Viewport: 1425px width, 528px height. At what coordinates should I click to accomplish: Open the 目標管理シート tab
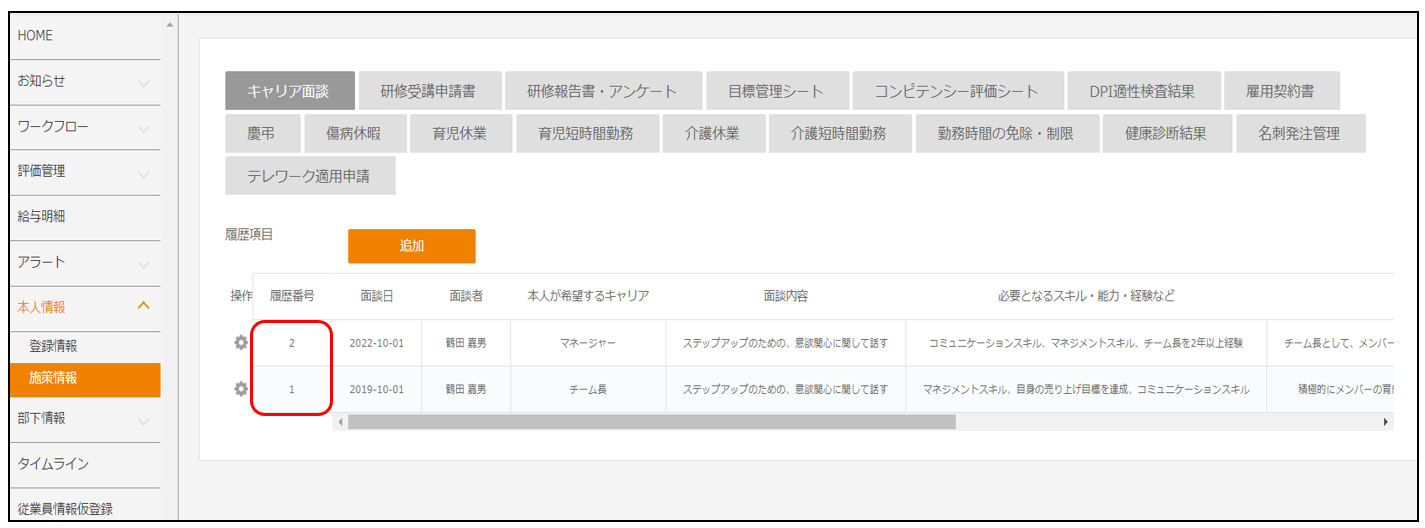click(777, 91)
